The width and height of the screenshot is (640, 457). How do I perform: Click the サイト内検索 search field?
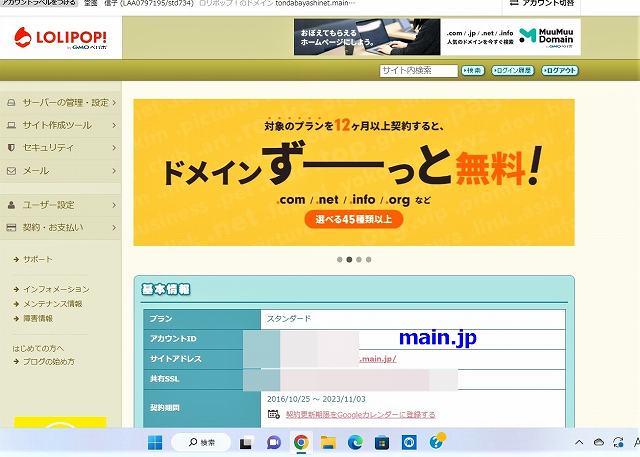point(418,71)
